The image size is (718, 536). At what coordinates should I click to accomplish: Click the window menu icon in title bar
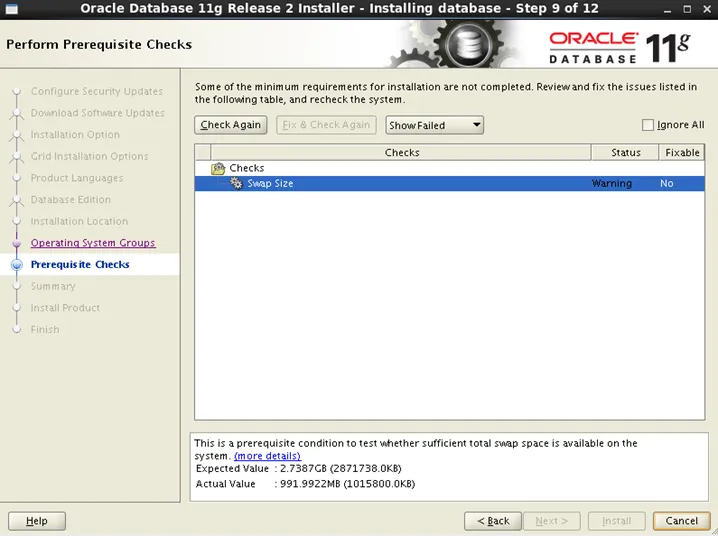[x=11, y=9]
